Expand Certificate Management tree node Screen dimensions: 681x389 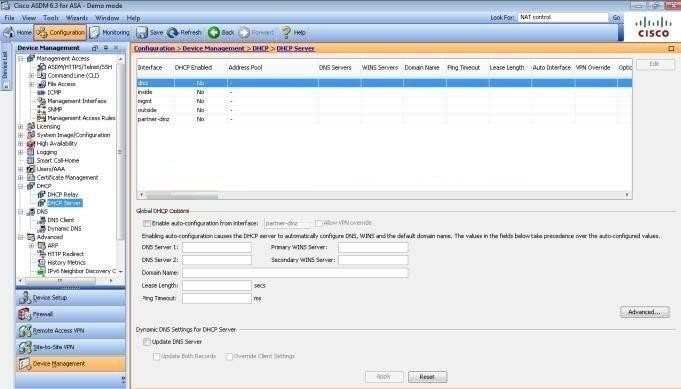[x=21, y=178]
